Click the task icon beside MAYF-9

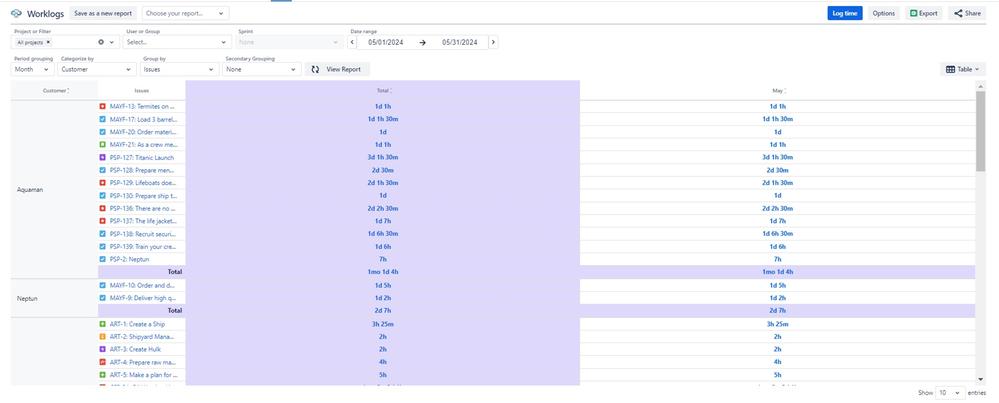coord(103,298)
